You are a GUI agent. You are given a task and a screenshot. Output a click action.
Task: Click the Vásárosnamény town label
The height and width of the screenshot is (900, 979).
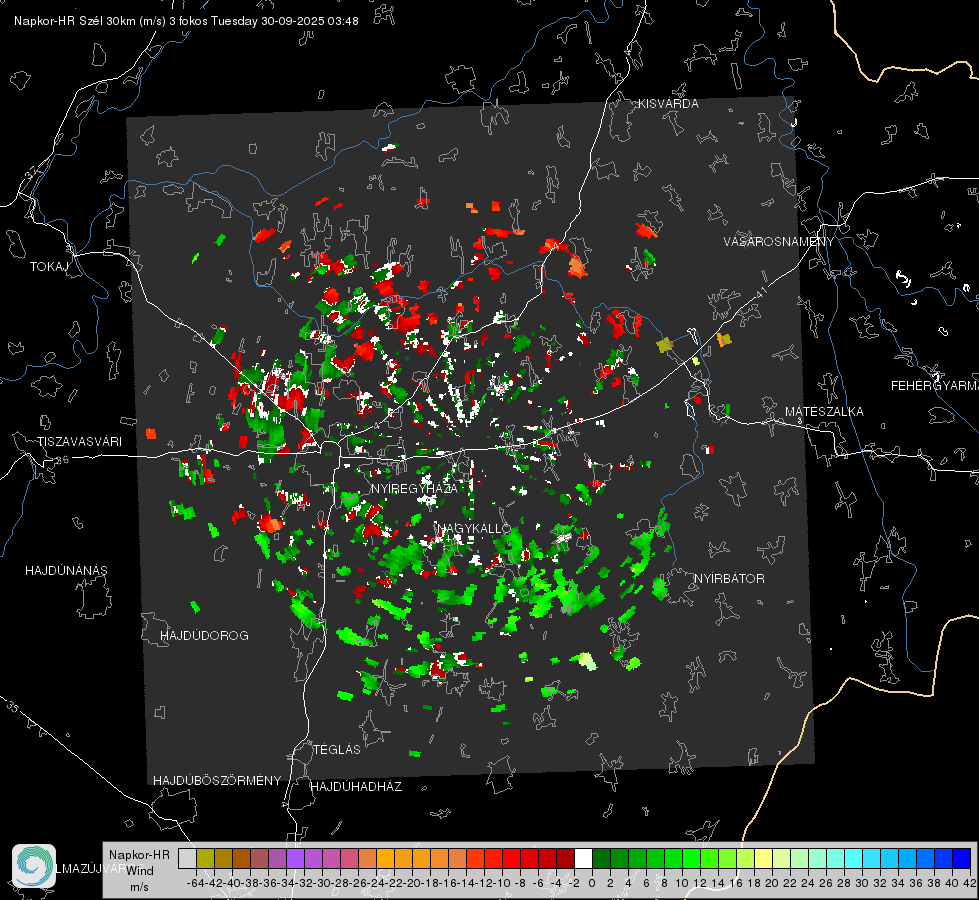(x=779, y=242)
